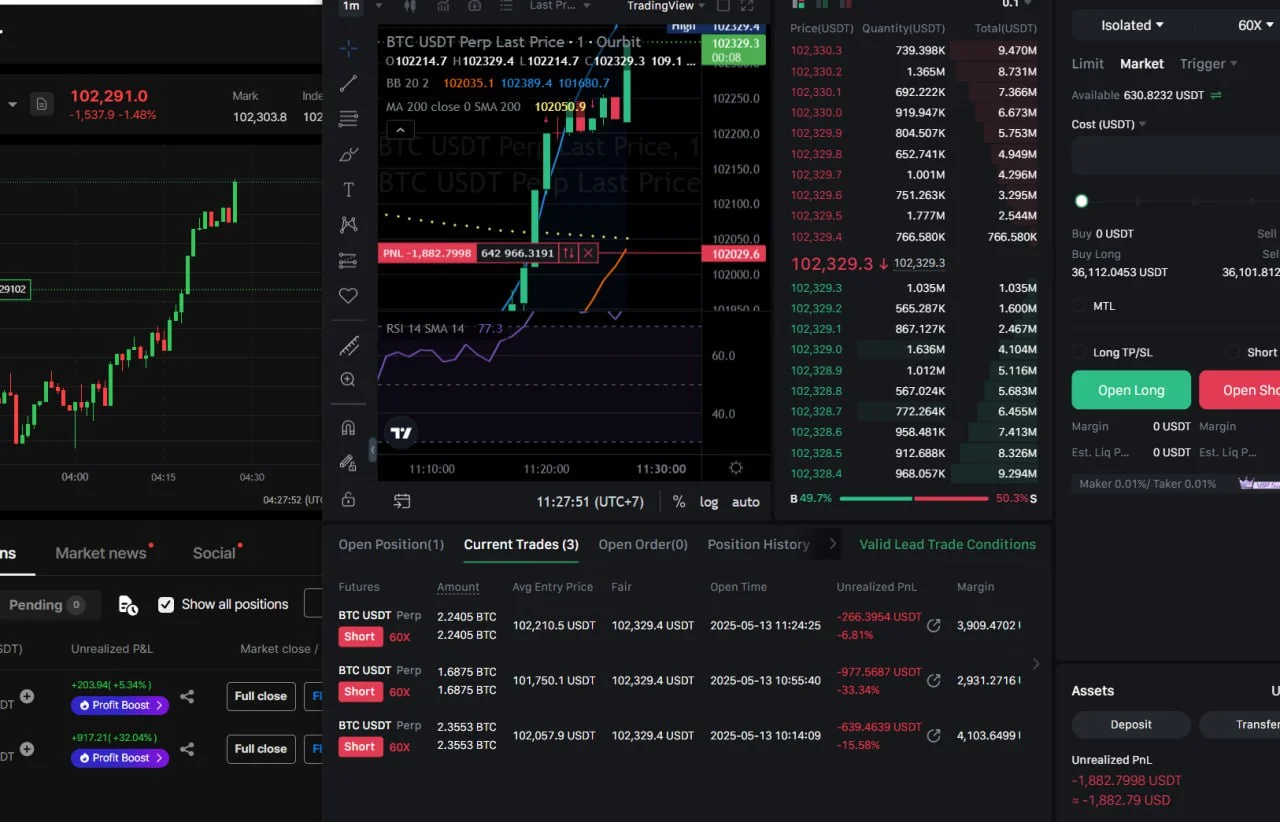This screenshot has height=822, width=1280.
Task: Switch to the Market order tab
Action: 1142,64
